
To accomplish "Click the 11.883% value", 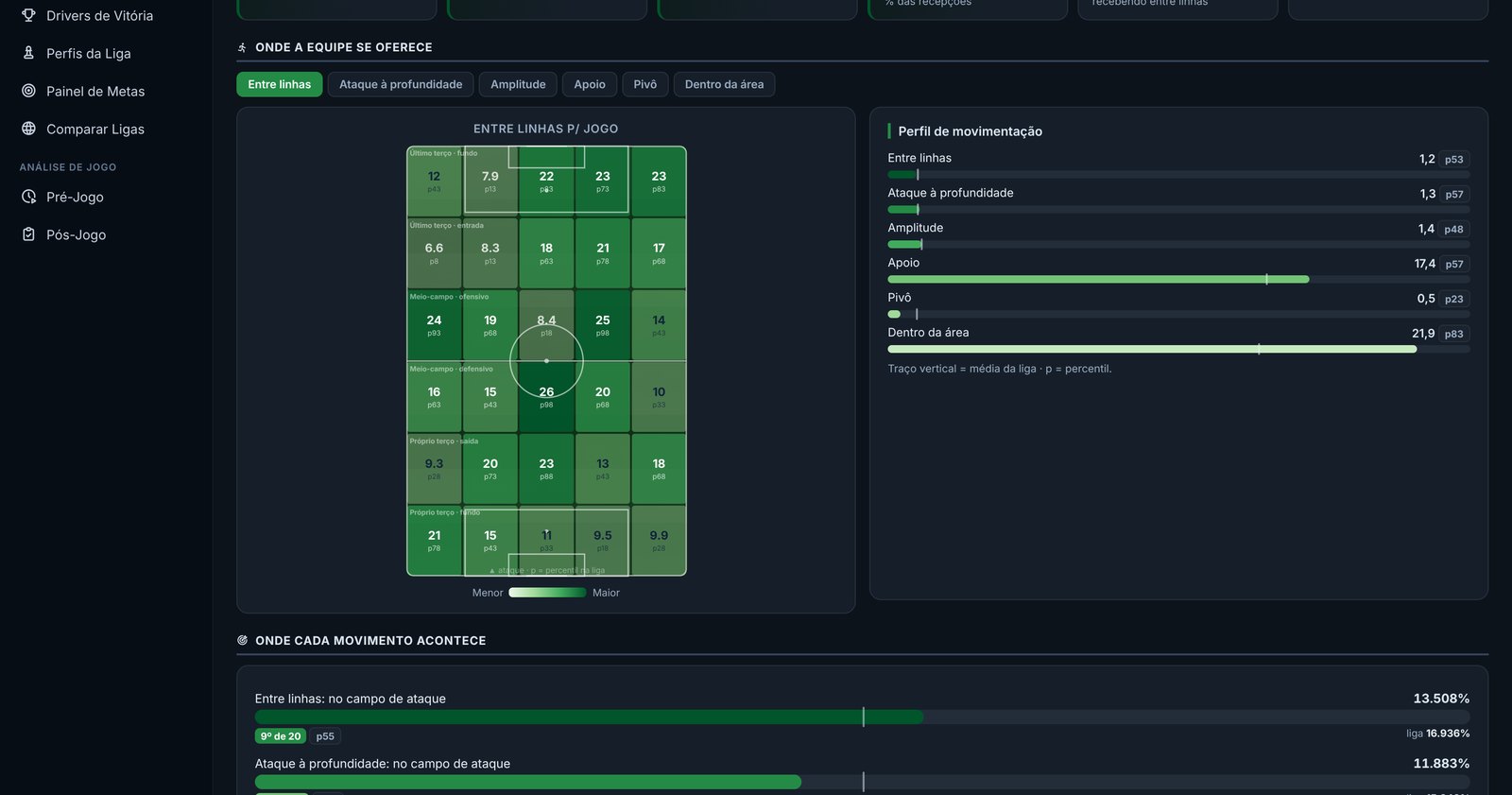I will click(1441, 764).
